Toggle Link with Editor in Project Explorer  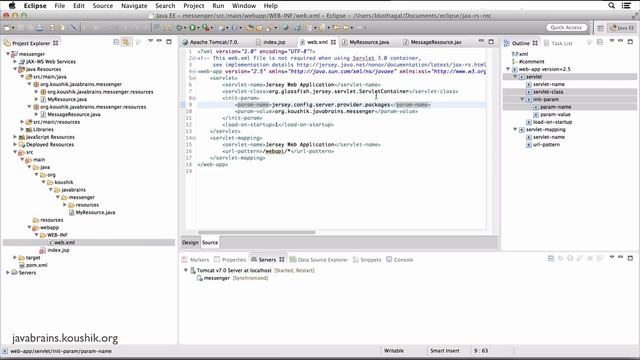click(126, 42)
